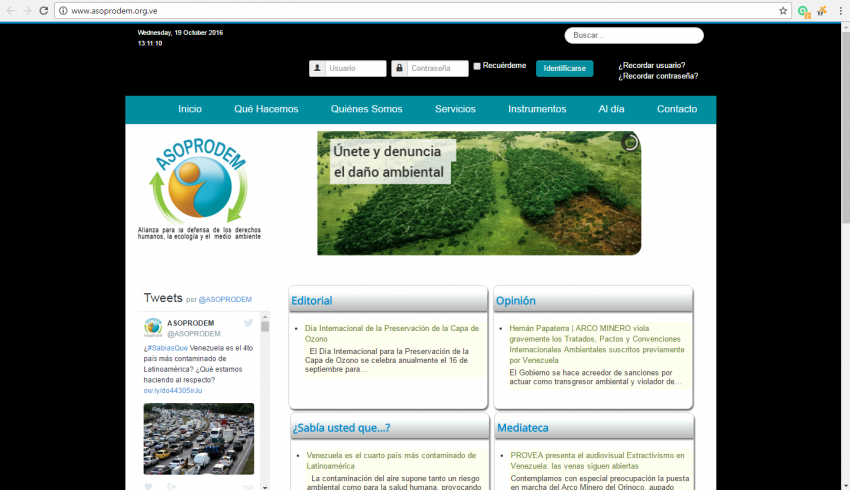
Task: Click the ASOPRODEM name in tweet
Action: click(190, 323)
